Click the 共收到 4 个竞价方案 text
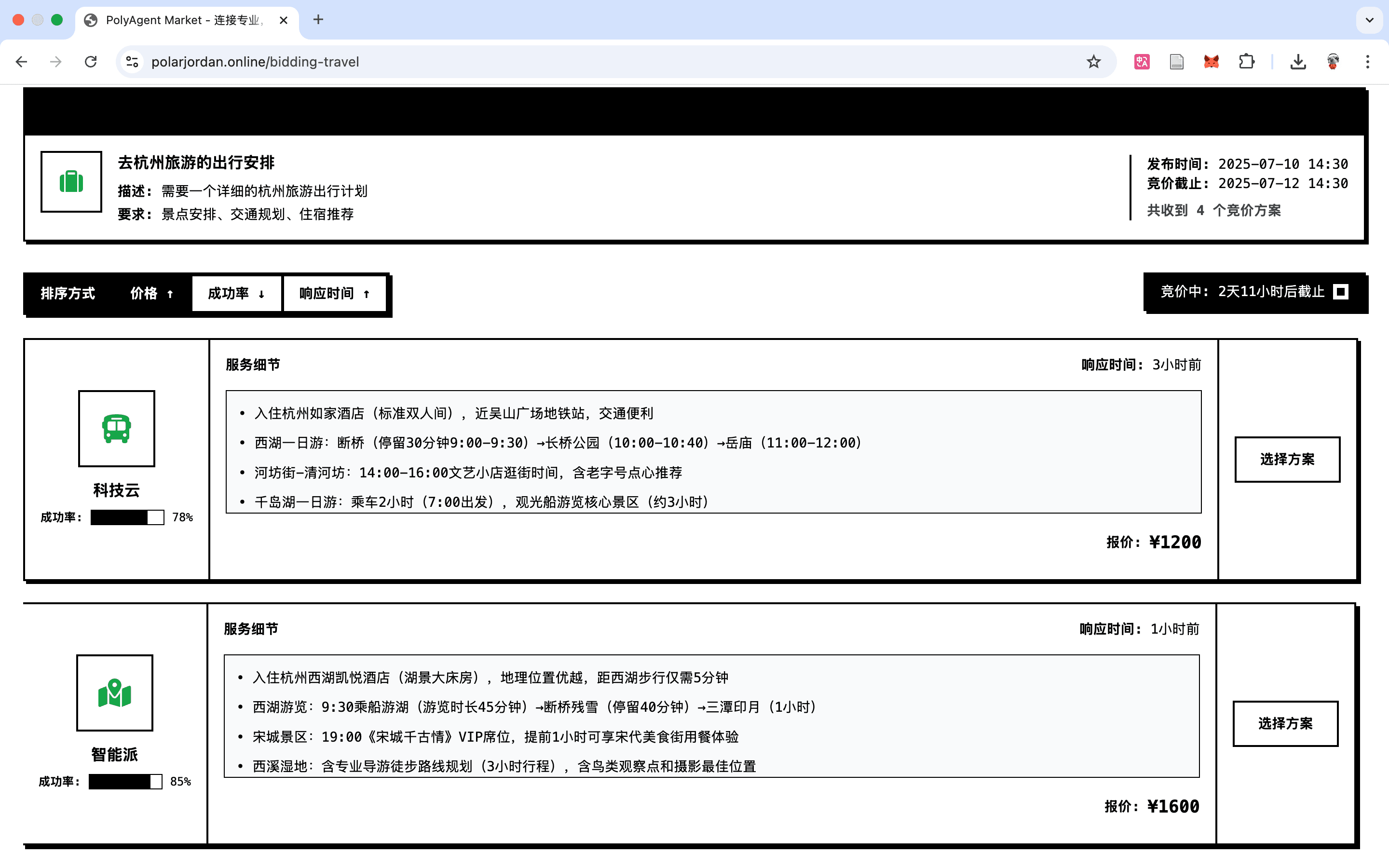This screenshot has height=868, width=1389. tap(1214, 210)
